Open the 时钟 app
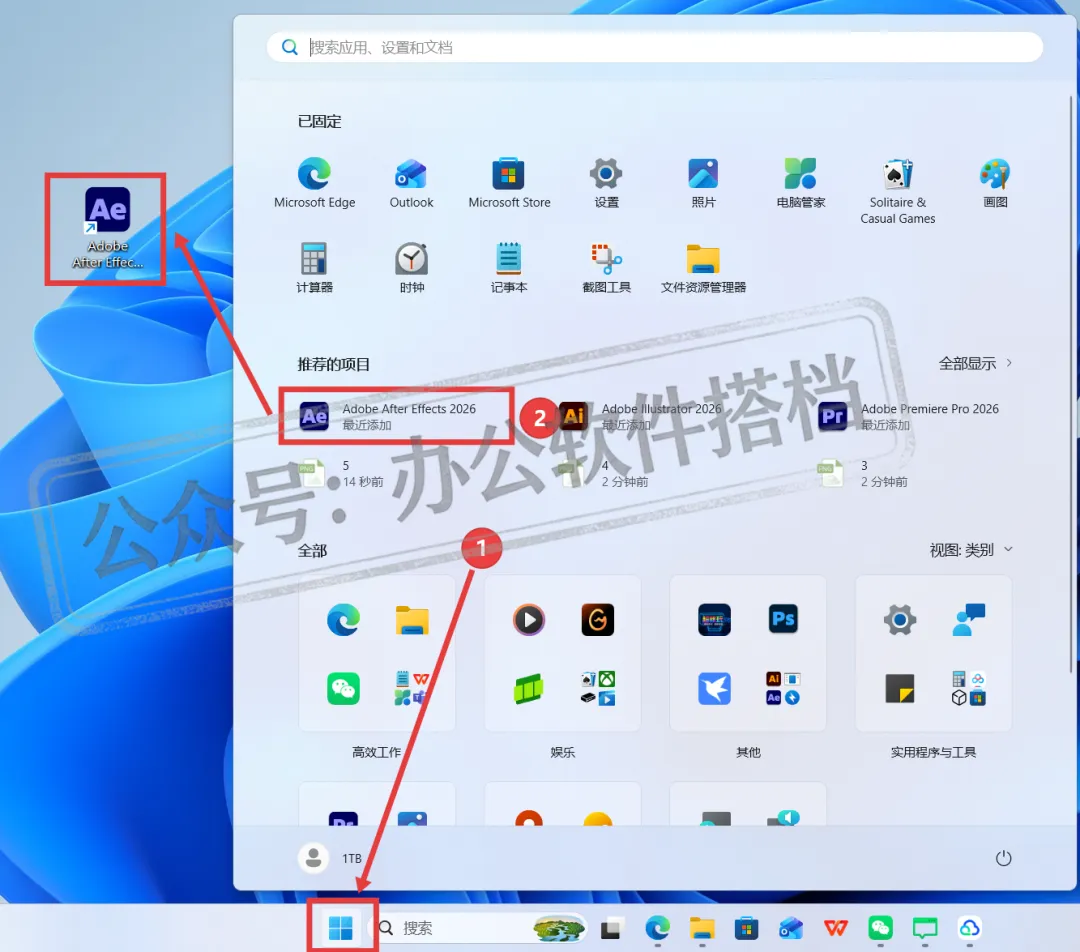 pyautogui.click(x=411, y=267)
